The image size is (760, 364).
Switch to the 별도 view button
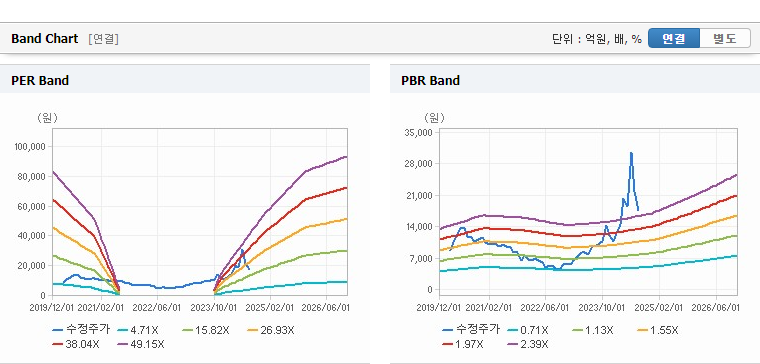(x=725, y=38)
